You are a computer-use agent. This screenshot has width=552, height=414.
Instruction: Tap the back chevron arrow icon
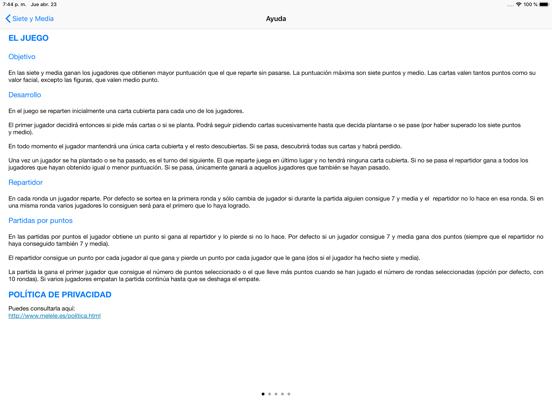pos(8,19)
